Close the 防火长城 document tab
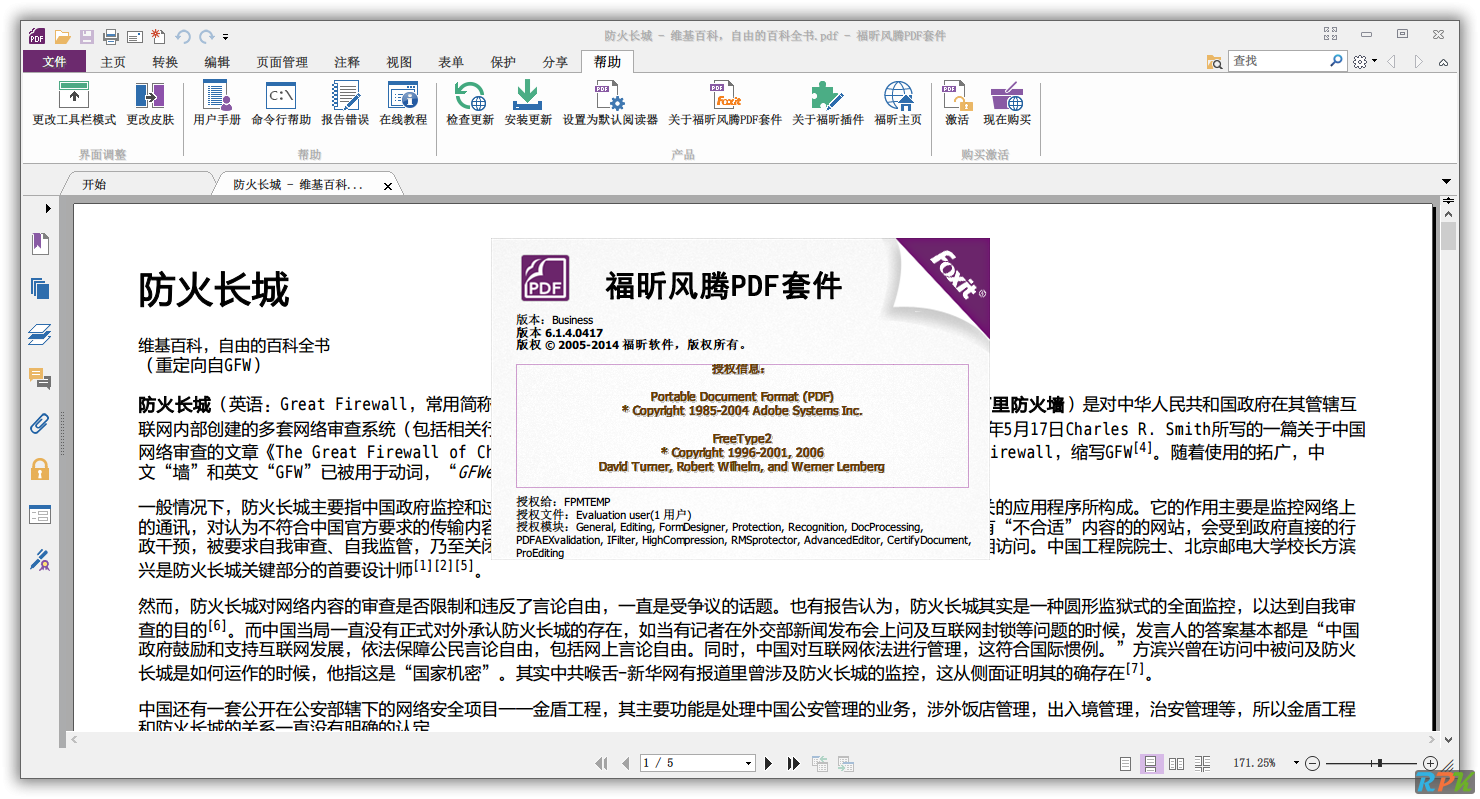 pyautogui.click(x=388, y=186)
